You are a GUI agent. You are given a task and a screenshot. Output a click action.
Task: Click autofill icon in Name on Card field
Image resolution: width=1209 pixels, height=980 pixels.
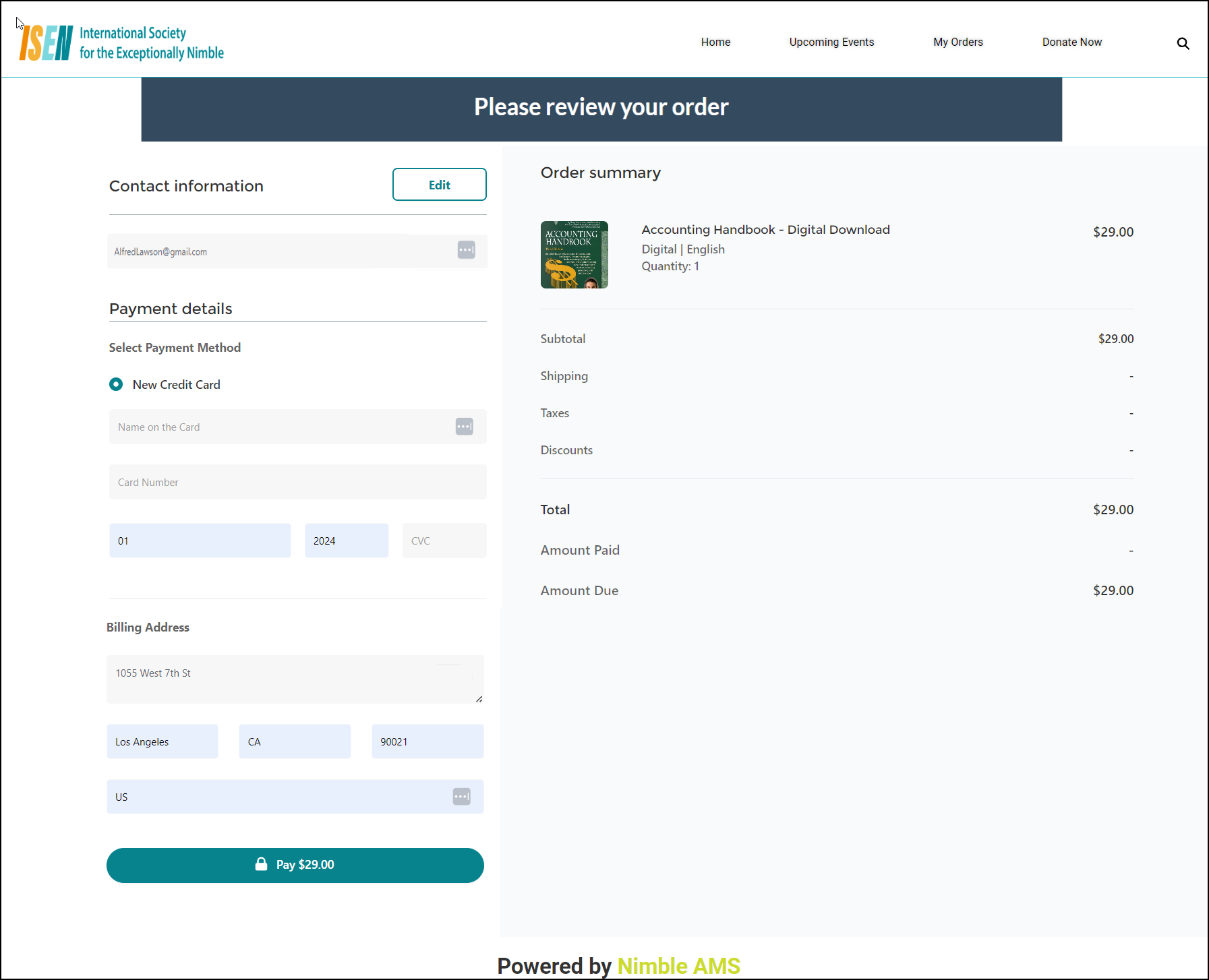coord(464,427)
